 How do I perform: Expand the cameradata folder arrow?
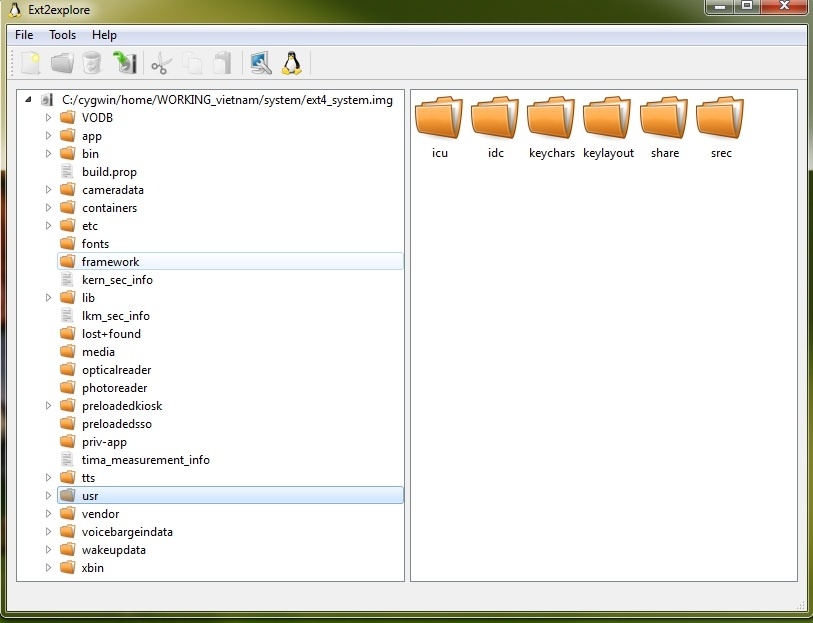(x=48, y=190)
